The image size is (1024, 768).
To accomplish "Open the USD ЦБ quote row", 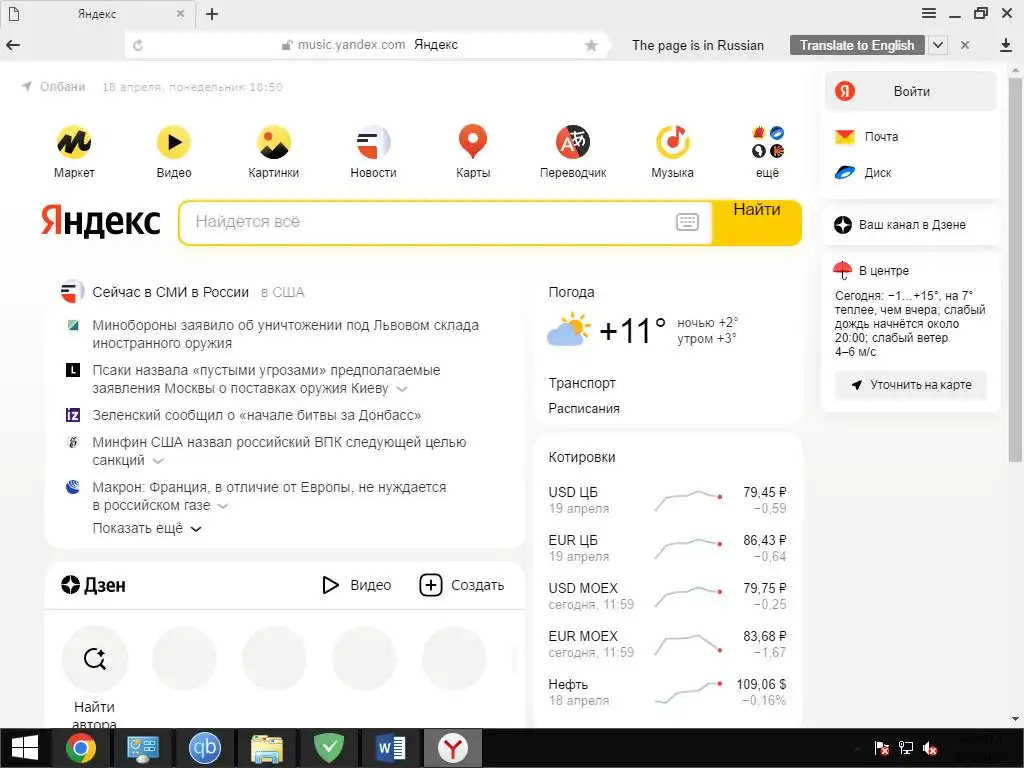I will (x=667, y=500).
